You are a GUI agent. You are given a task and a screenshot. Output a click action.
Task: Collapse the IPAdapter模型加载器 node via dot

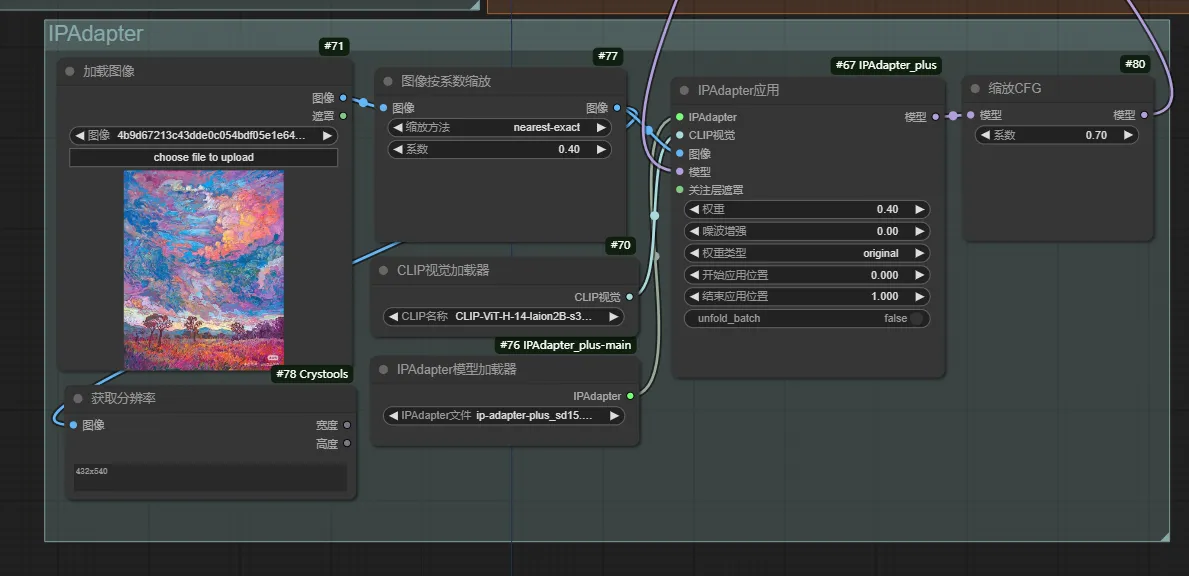point(383,369)
